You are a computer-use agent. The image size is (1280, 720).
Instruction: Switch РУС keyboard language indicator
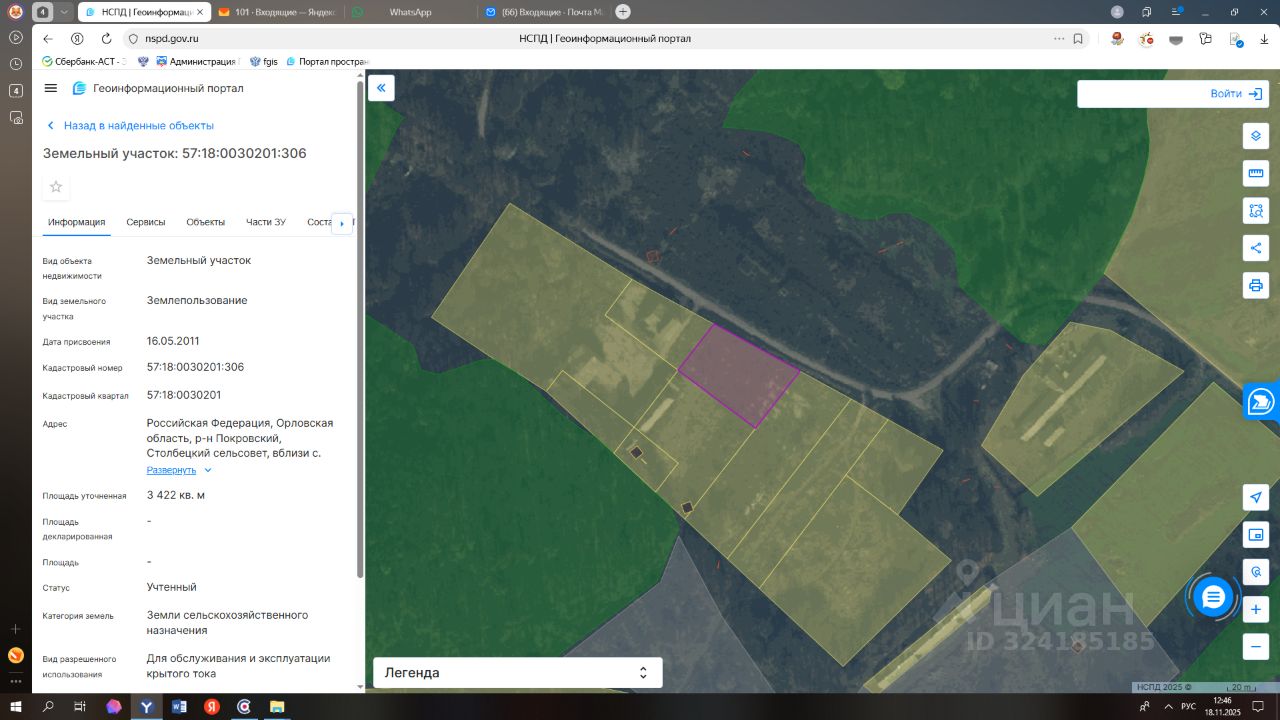tap(1188, 706)
